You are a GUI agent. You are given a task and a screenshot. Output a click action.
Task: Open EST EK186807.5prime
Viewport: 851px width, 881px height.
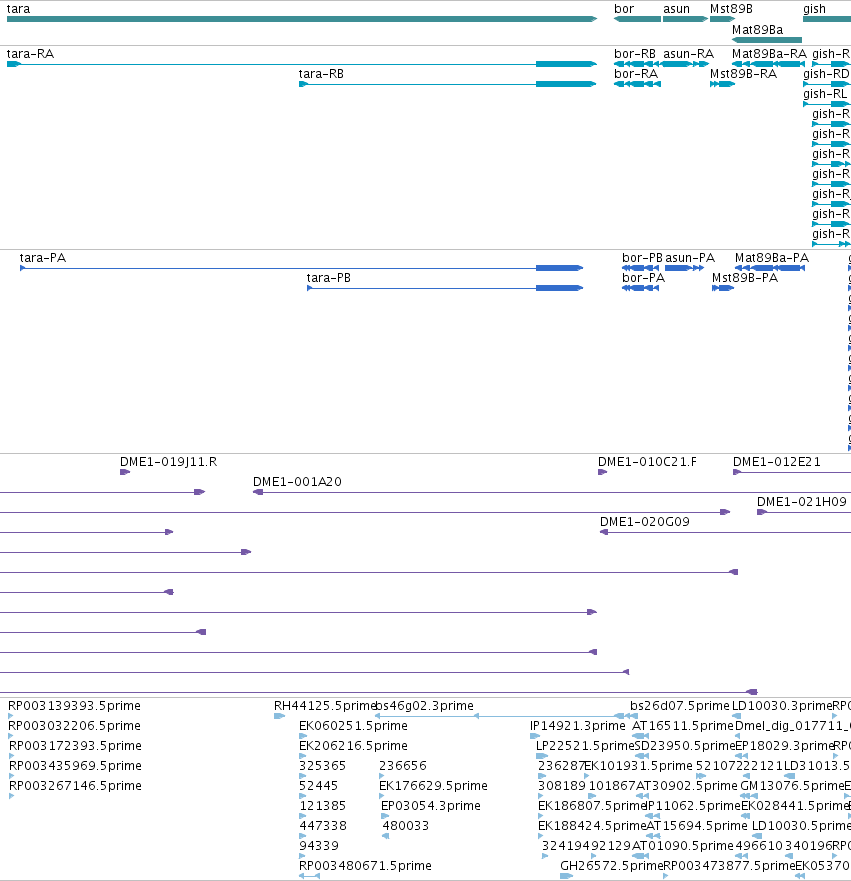point(541,816)
